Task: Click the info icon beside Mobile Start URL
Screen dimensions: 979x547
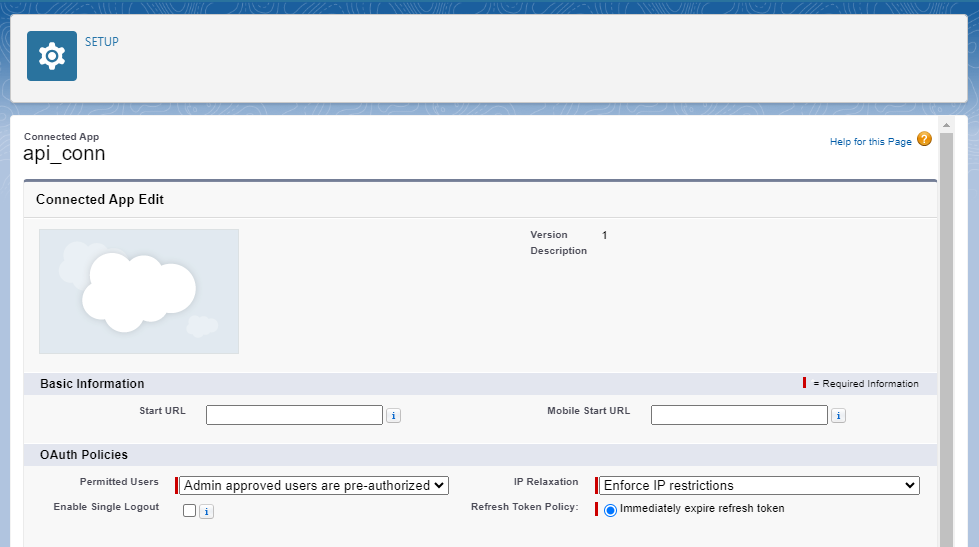Action: 838,416
